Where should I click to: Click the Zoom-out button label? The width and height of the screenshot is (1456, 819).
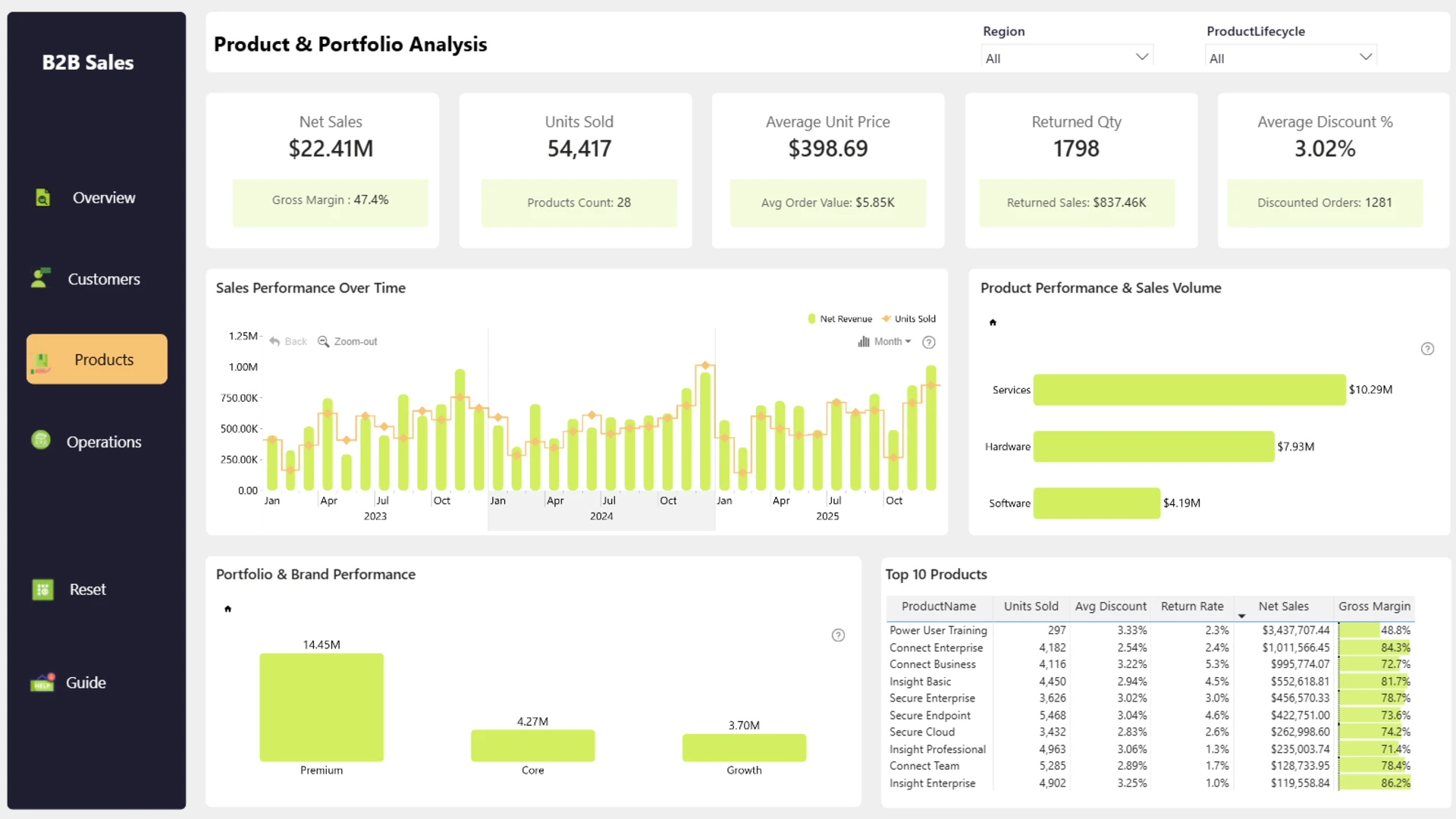click(x=356, y=342)
